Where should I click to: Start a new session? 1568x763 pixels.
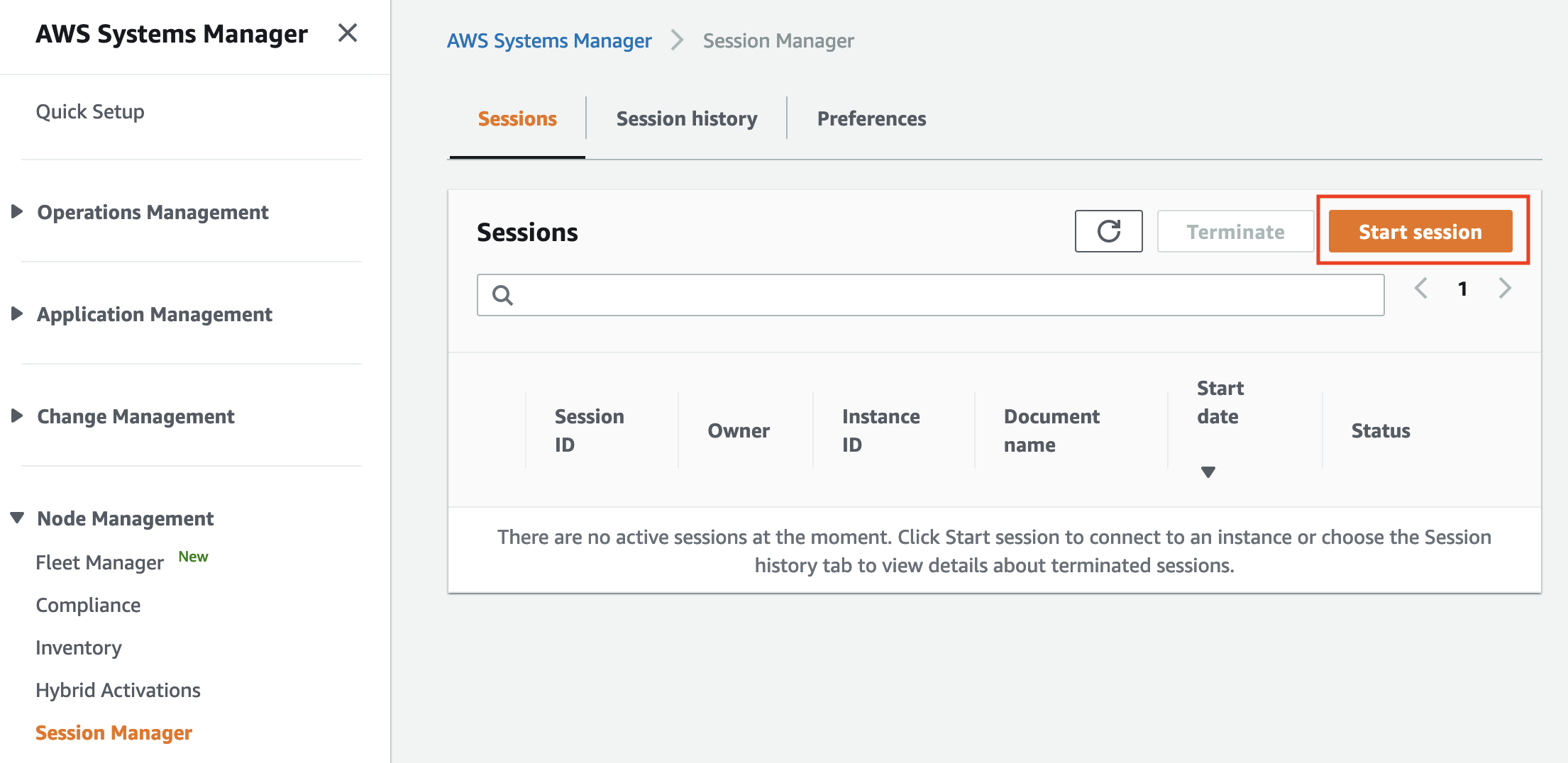pyautogui.click(x=1420, y=230)
